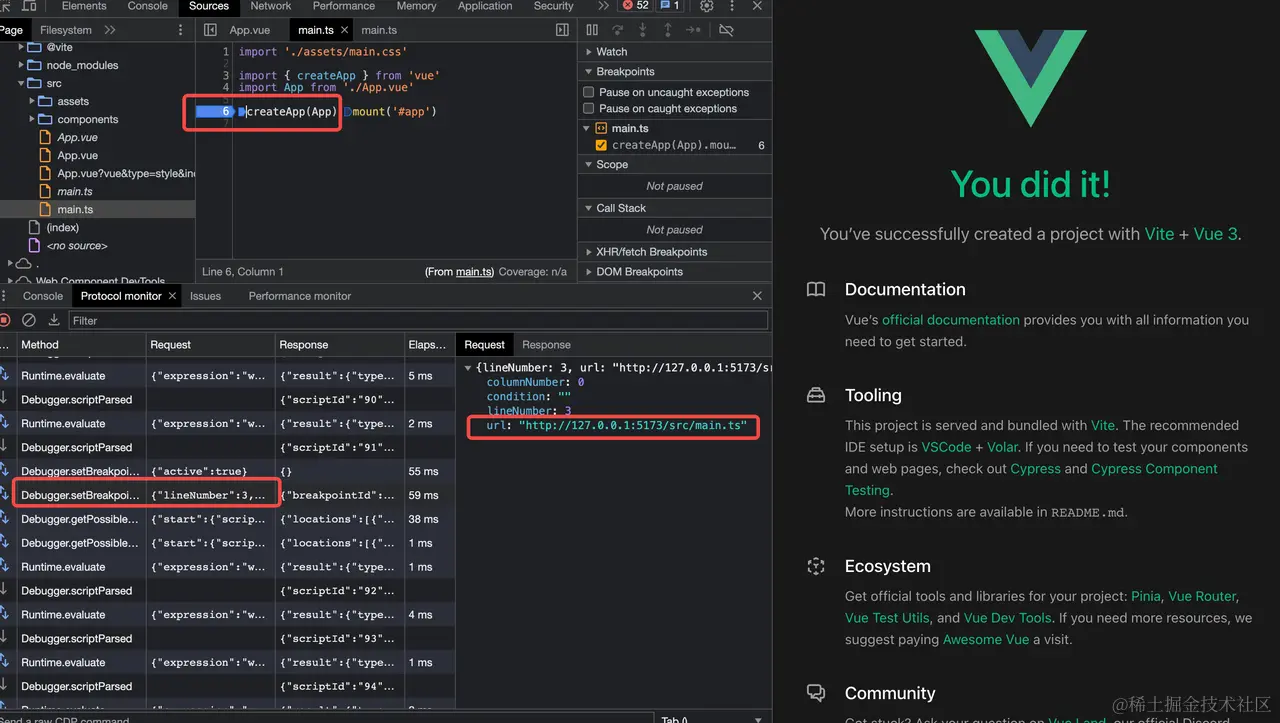Open the Filesystem navigator tab
Image resolution: width=1280 pixels, height=723 pixels.
[66, 31]
